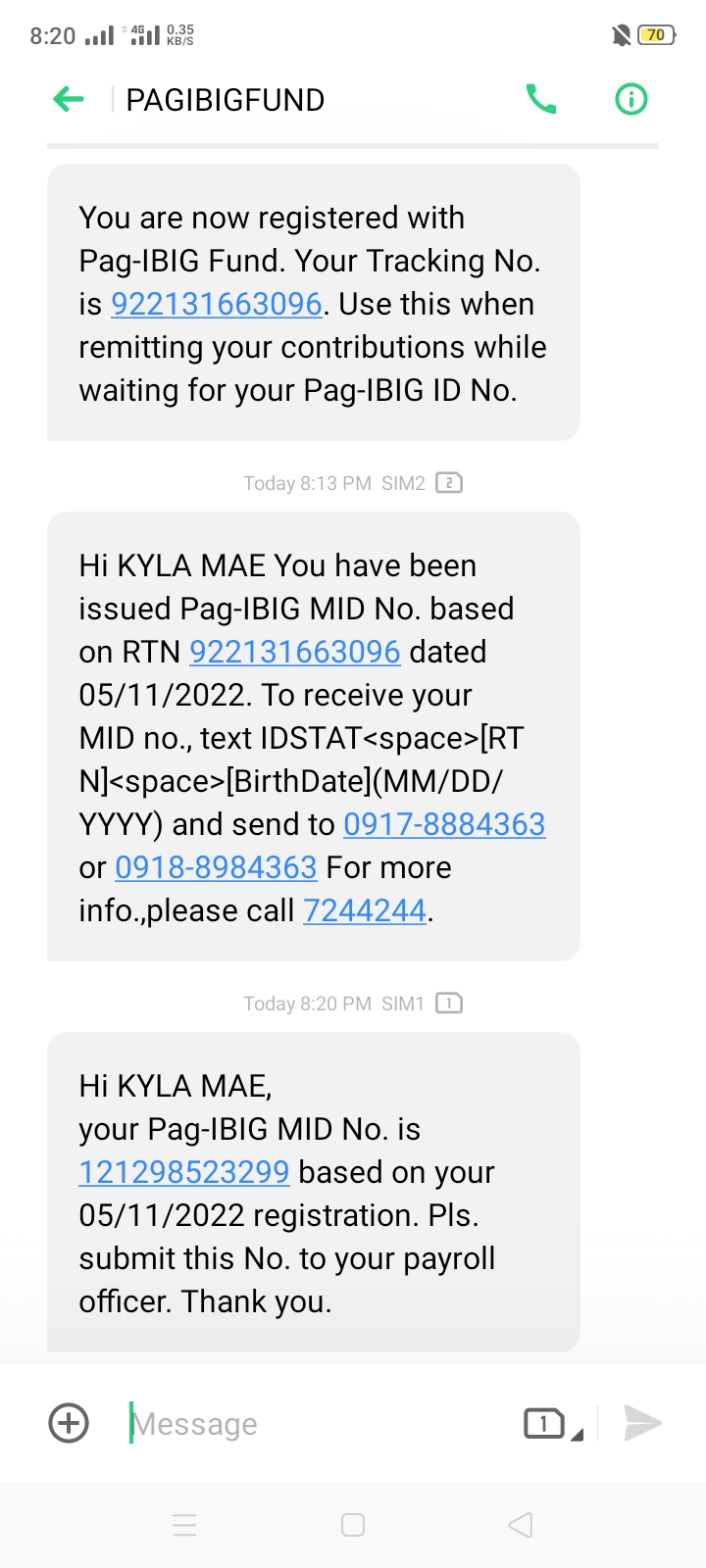Tap the green back arrow
Screen dimensions: 706x1568
[69, 99]
